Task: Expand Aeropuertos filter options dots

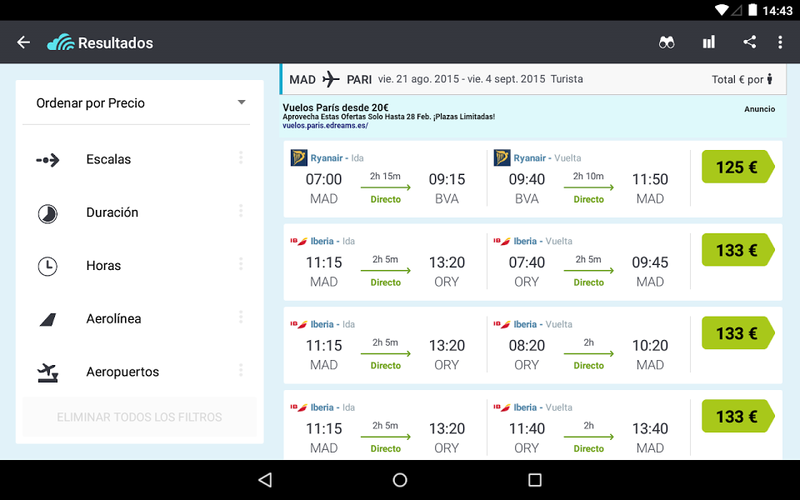Action: pyautogui.click(x=241, y=370)
